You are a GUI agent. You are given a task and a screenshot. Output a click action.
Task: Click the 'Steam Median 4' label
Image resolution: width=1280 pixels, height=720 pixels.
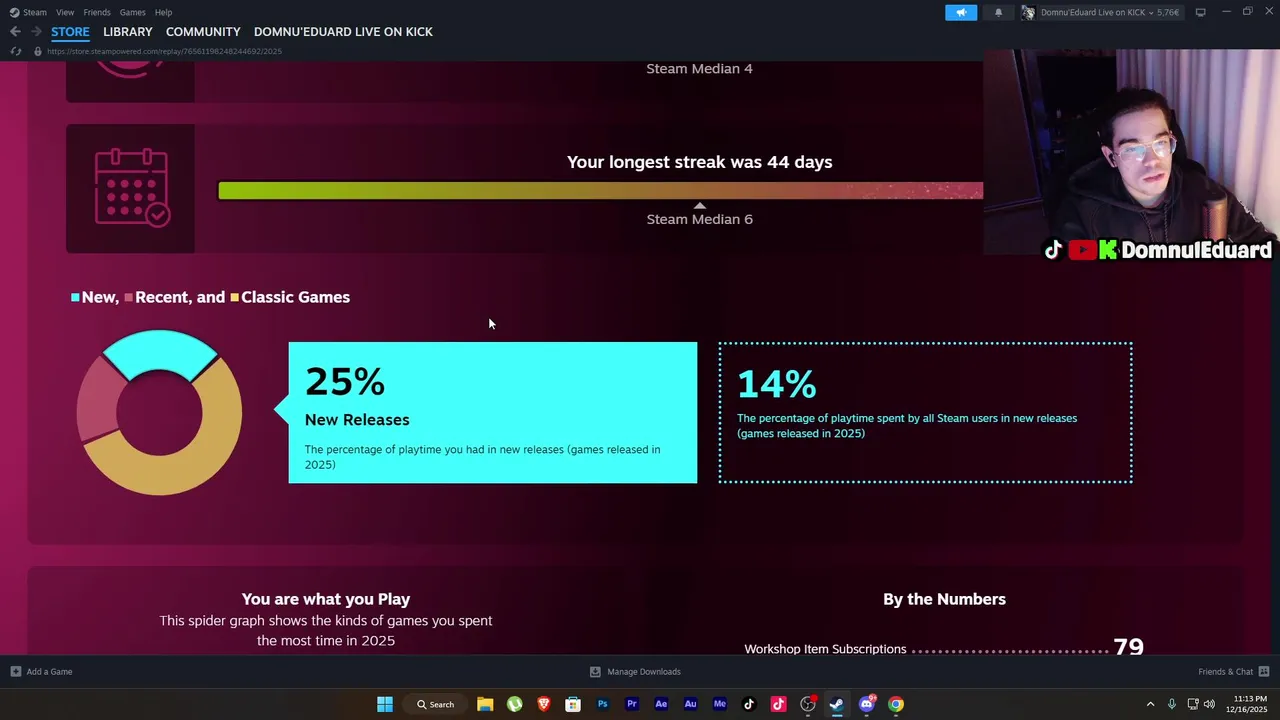(x=699, y=69)
